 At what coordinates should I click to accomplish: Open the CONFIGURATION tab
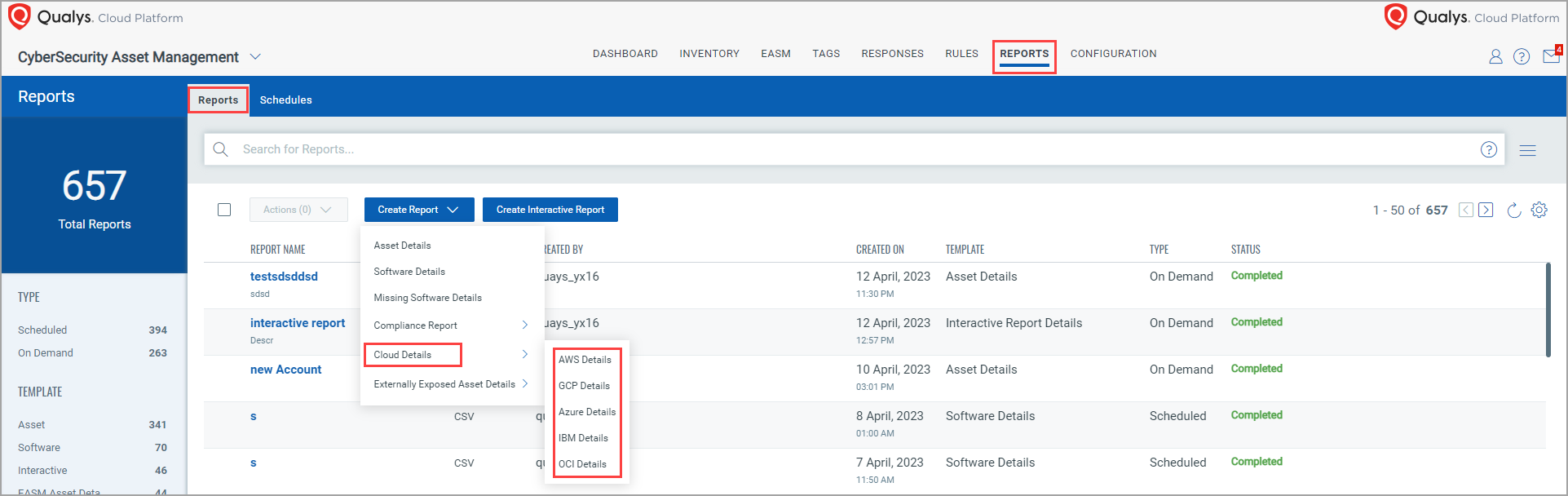tap(1113, 54)
